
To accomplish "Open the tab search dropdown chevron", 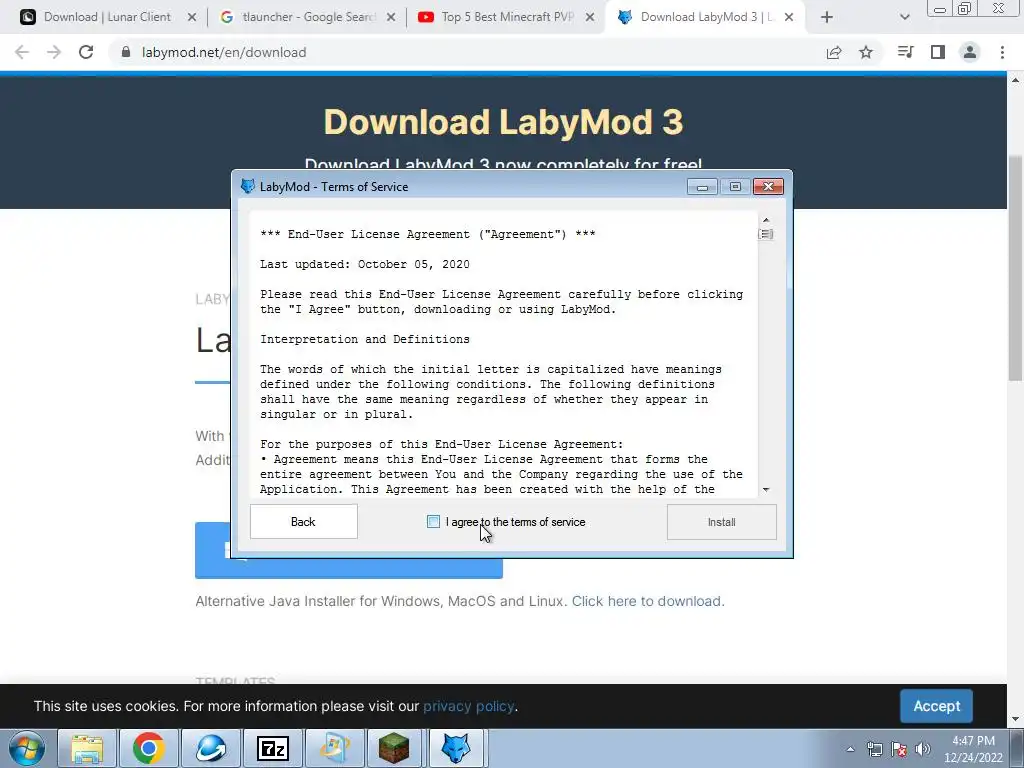I will tap(904, 18).
